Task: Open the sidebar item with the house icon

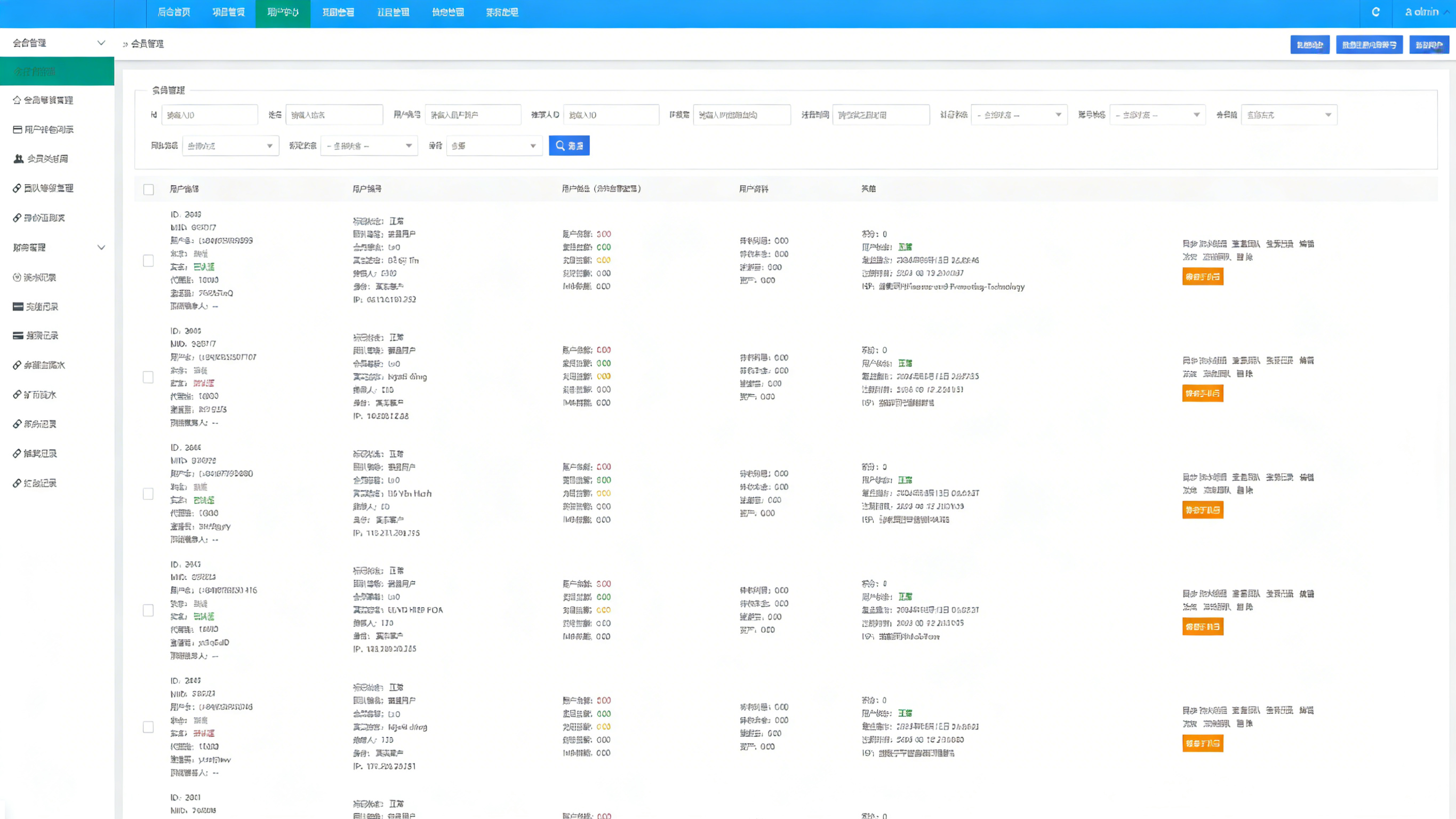Action: 43,100
